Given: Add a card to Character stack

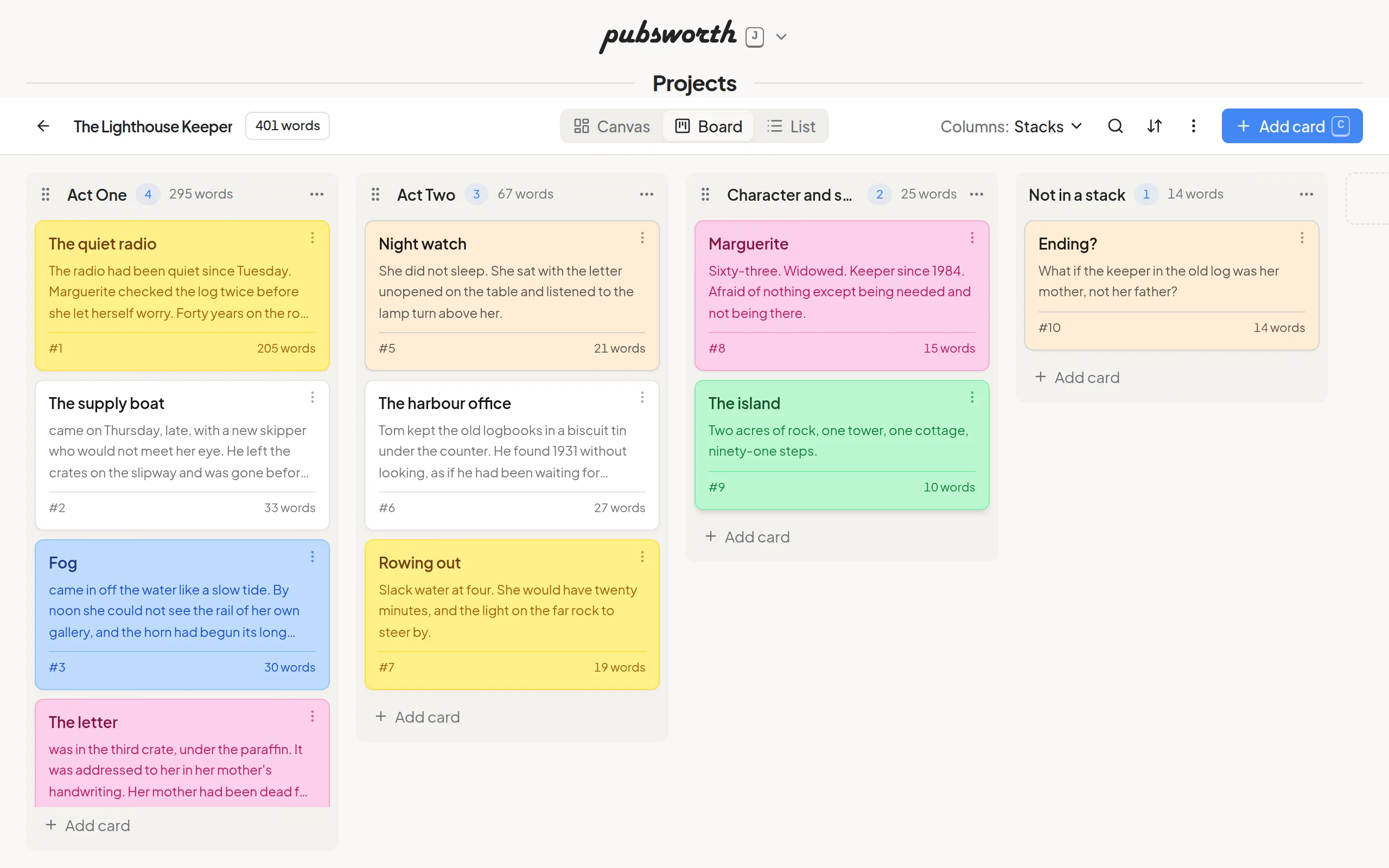Looking at the screenshot, I should coord(748,537).
